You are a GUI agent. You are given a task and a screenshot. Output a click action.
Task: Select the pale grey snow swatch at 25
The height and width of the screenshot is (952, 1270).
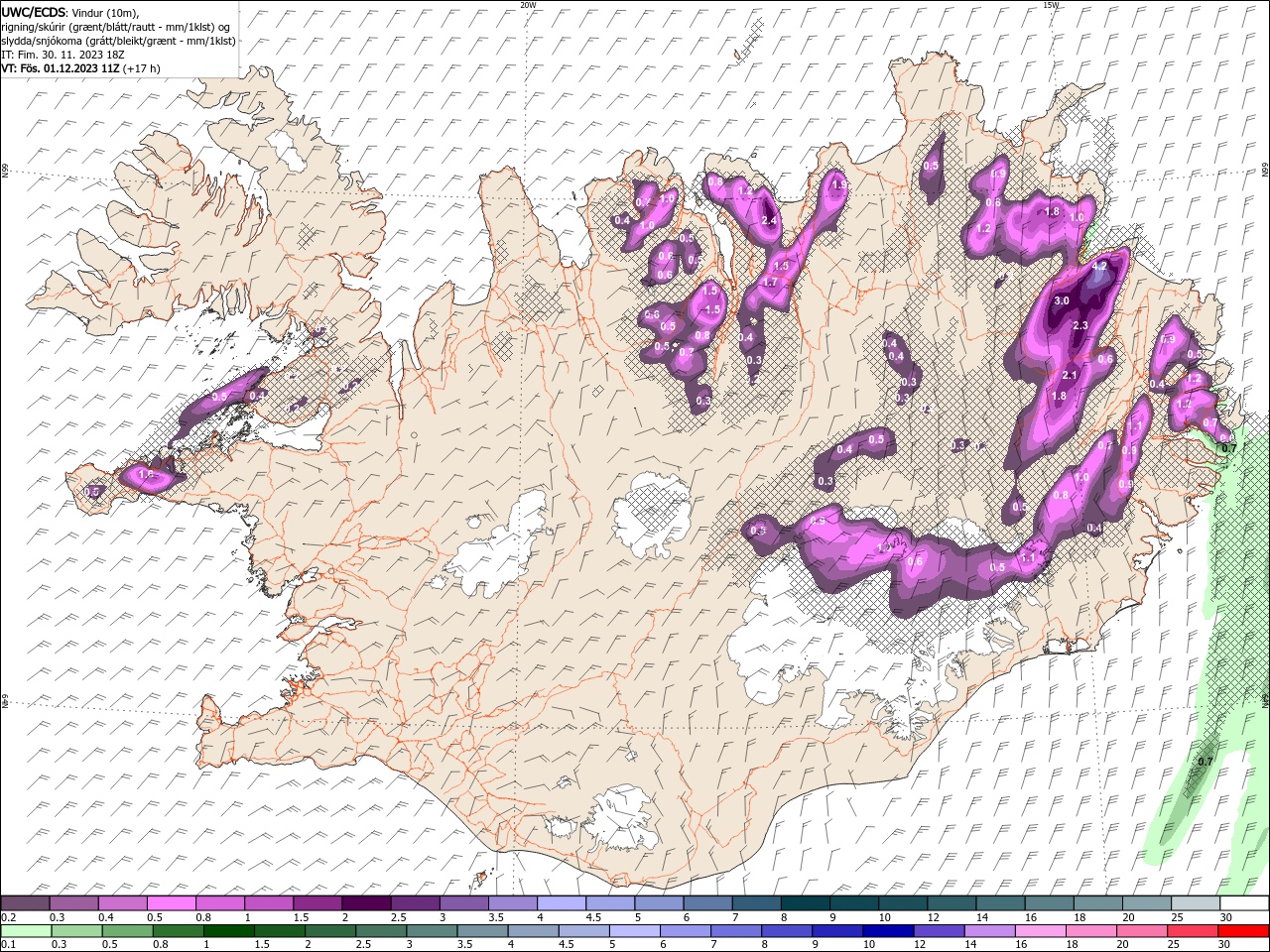point(1195,903)
